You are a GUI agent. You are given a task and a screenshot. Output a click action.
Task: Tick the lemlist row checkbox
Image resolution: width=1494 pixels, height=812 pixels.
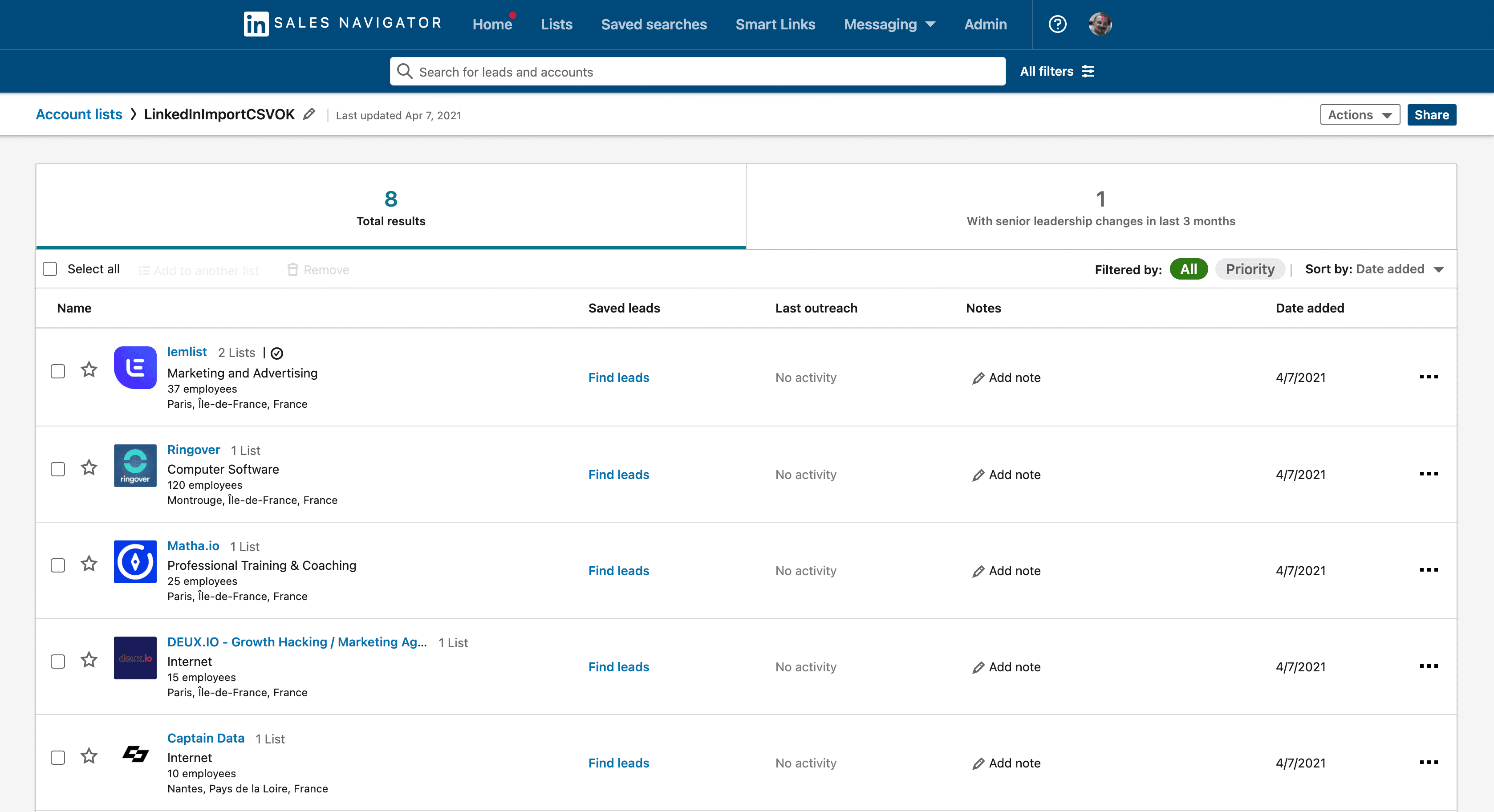[x=58, y=371]
